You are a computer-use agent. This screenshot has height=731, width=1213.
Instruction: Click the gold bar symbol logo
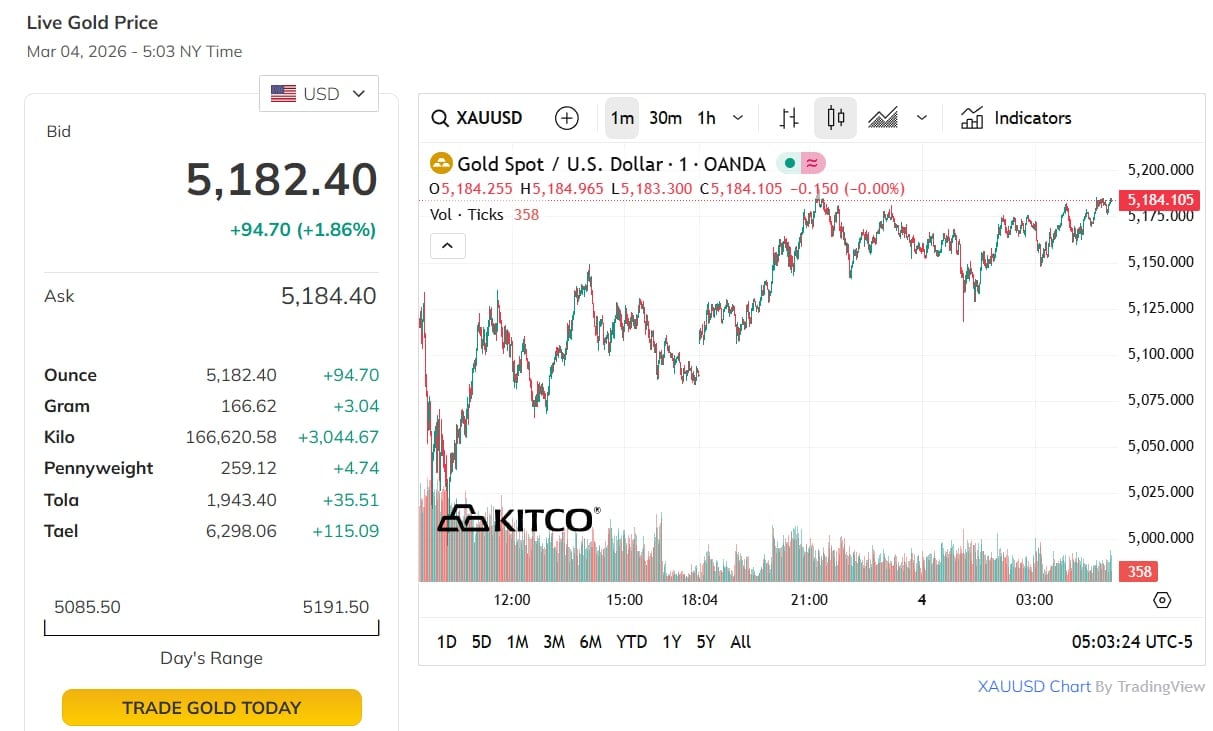(441, 164)
